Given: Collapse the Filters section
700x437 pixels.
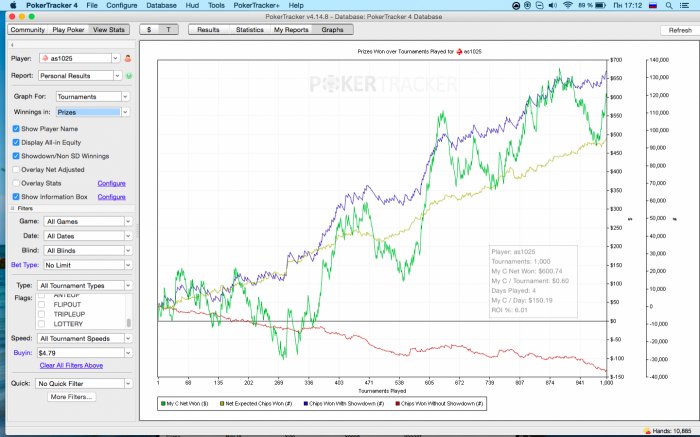Looking at the screenshot, I should tap(12, 208).
